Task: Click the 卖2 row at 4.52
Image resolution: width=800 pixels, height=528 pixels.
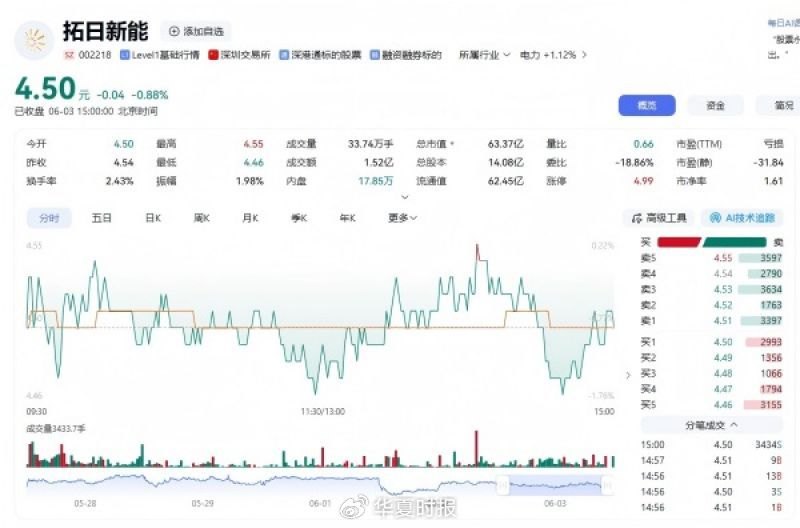Action: [x=711, y=305]
